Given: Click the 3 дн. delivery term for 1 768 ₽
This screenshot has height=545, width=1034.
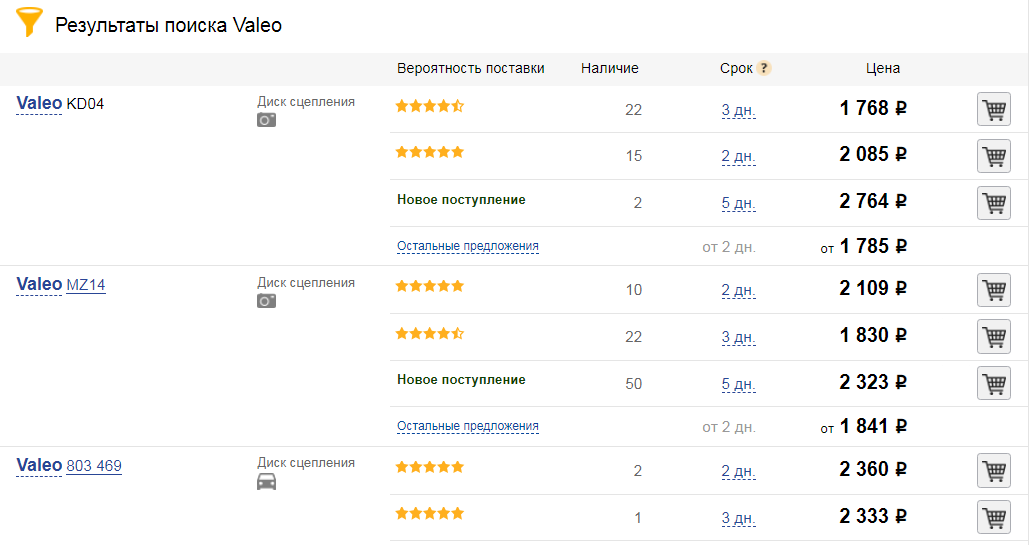Looking at the screenshot, I should 738,110.
